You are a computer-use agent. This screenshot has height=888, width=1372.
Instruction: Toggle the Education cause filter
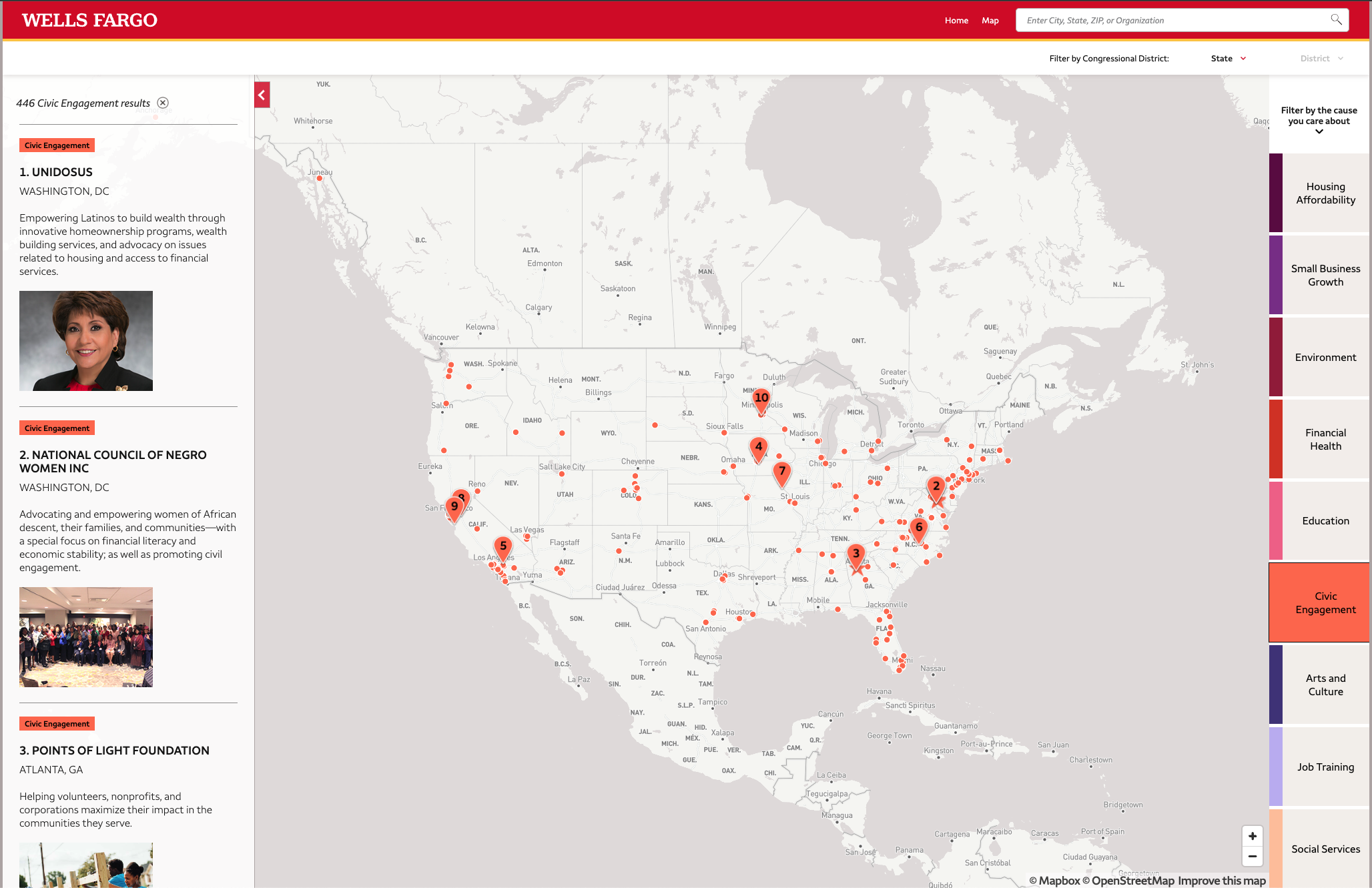pos(1325,521)
